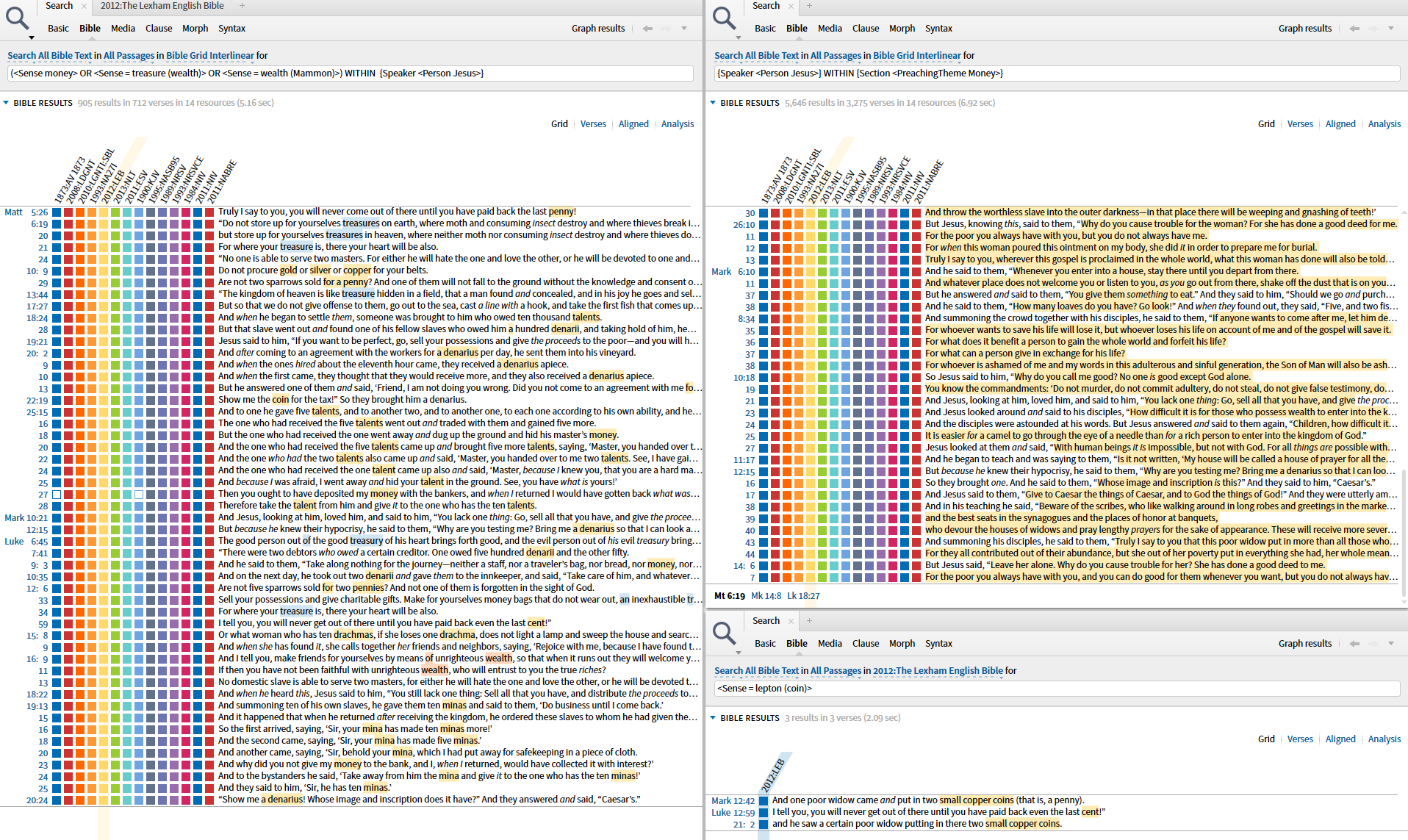Open Mk 14:8 link below PreachingTheme results
This screenshot has width=1408, height=840.
click(x=766, y=596)
